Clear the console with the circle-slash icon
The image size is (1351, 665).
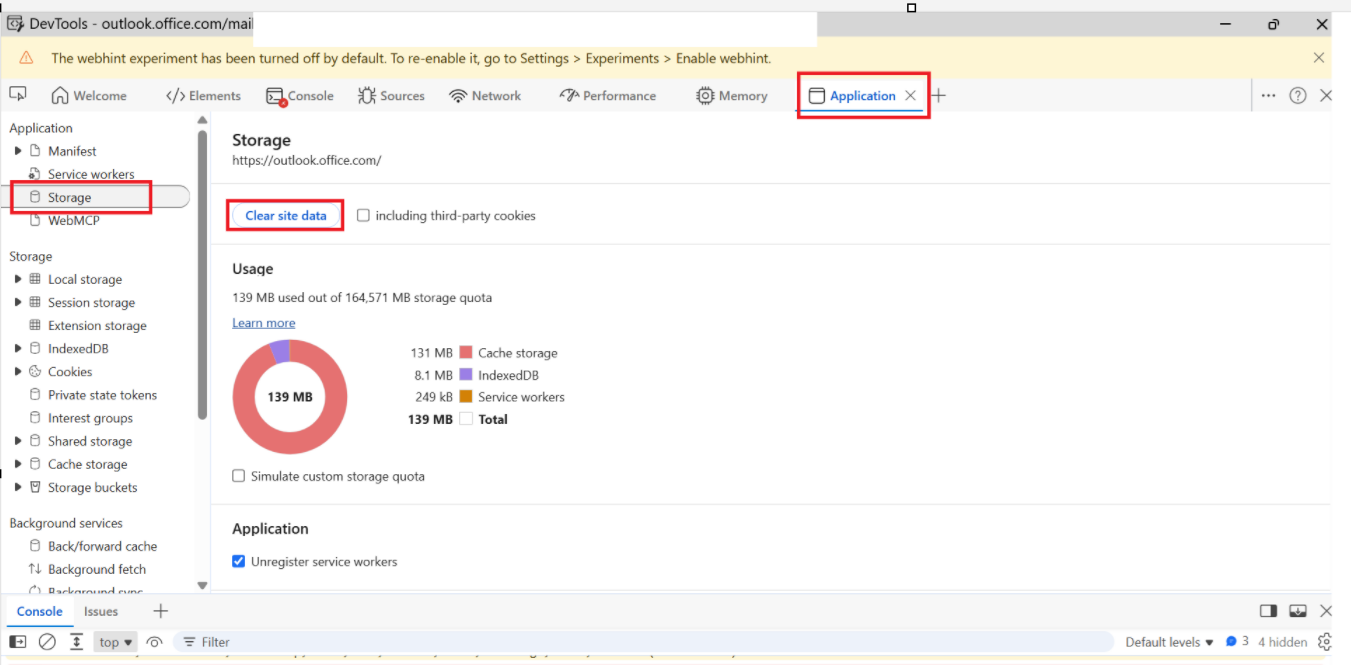pos(47,642)
